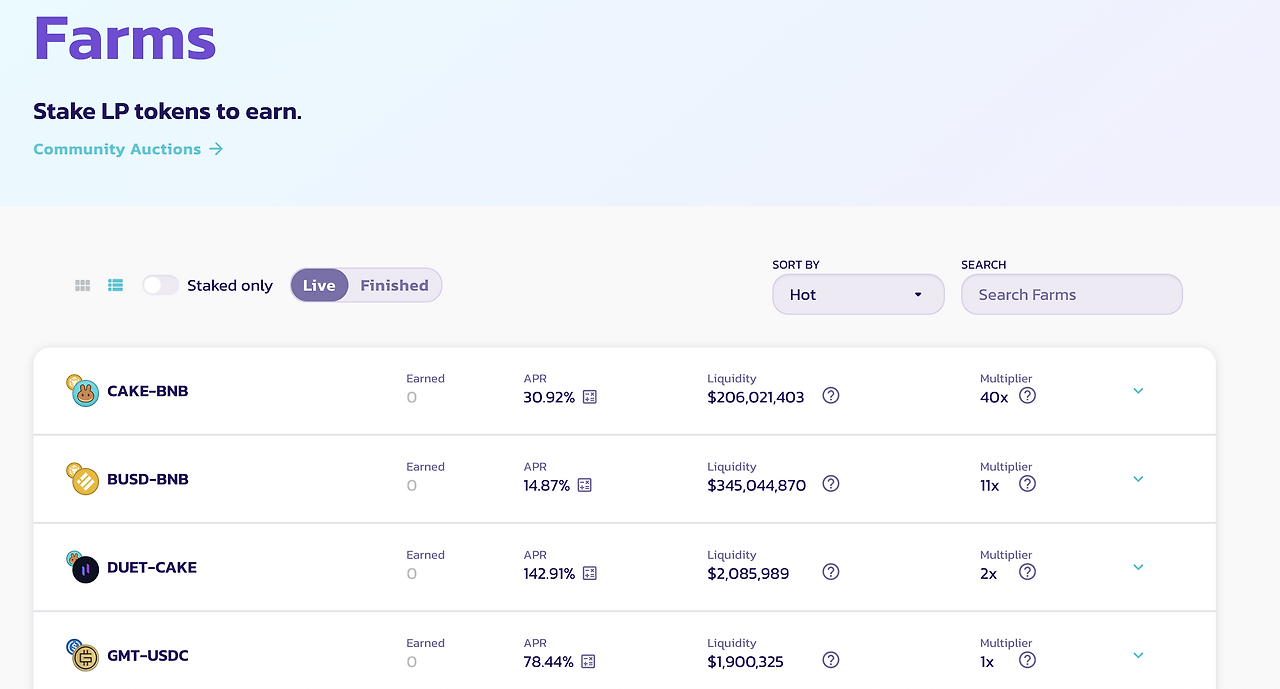The height and width of the screenshot is (689, 1280).
Task: Click multiplier help icon for CAKE-BNB
Action: 1027,396
